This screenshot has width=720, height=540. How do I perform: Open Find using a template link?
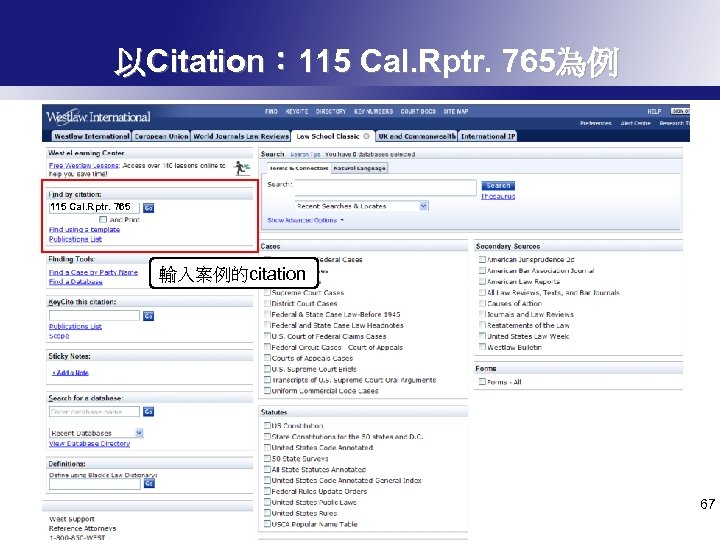click(84, 230)
